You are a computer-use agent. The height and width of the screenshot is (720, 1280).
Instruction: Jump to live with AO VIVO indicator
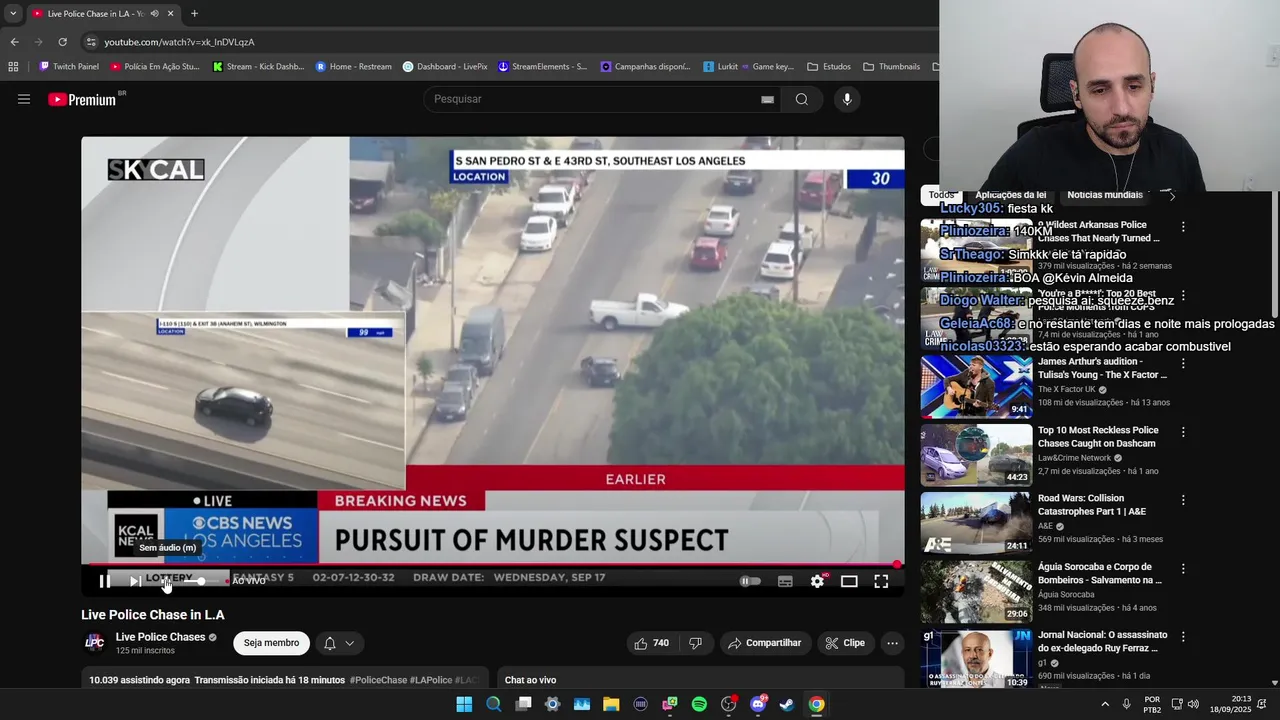(x=247, y=581)
